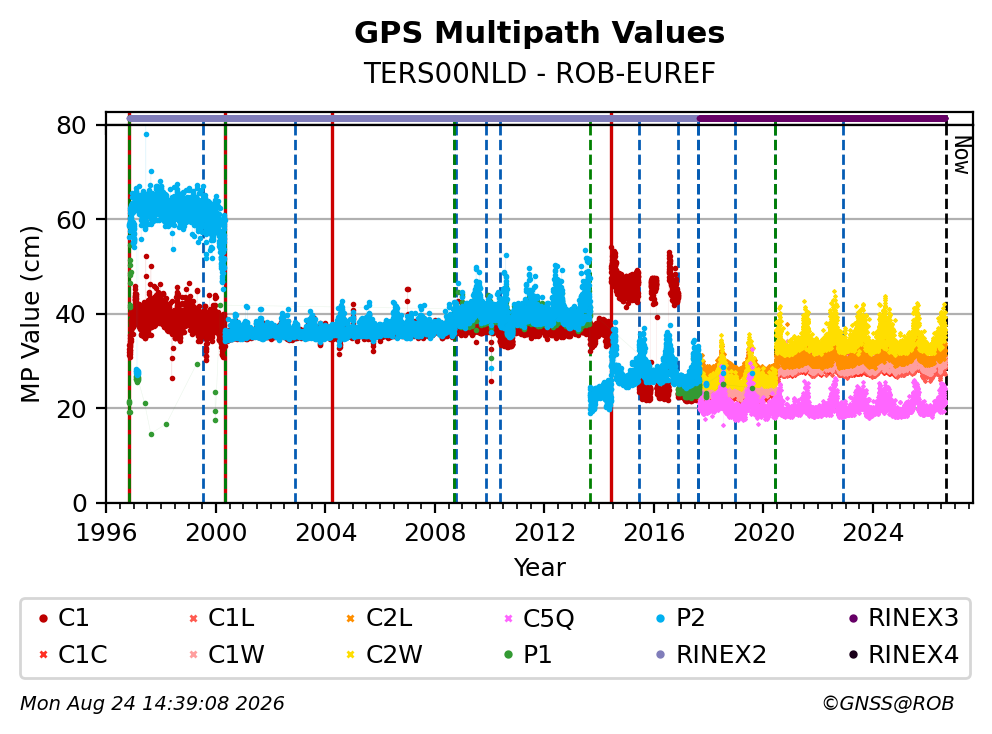Click the orange C2L legend marker
992x734 pixels.
(351, 618)
